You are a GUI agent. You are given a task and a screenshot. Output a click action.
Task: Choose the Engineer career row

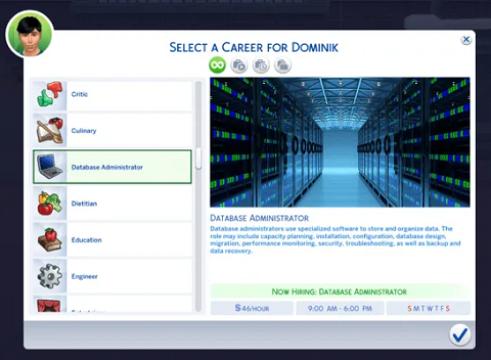112,276
